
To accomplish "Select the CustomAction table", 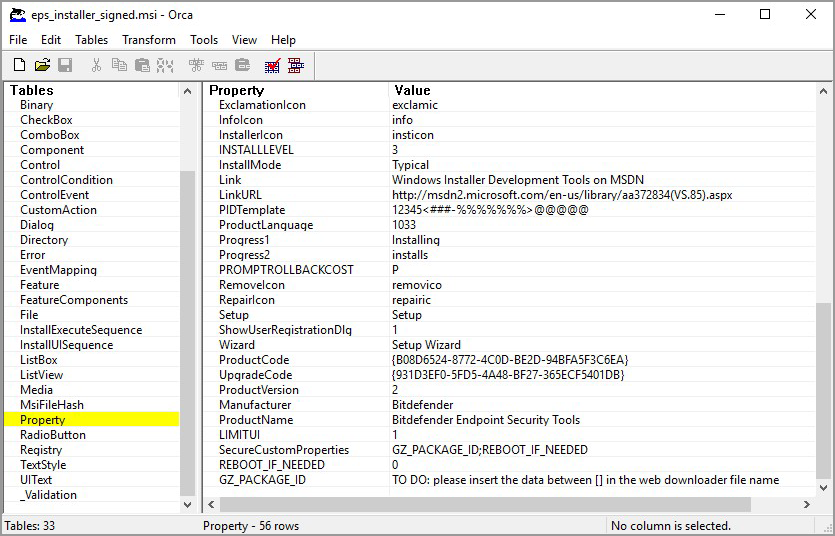I will pos(58,210).
